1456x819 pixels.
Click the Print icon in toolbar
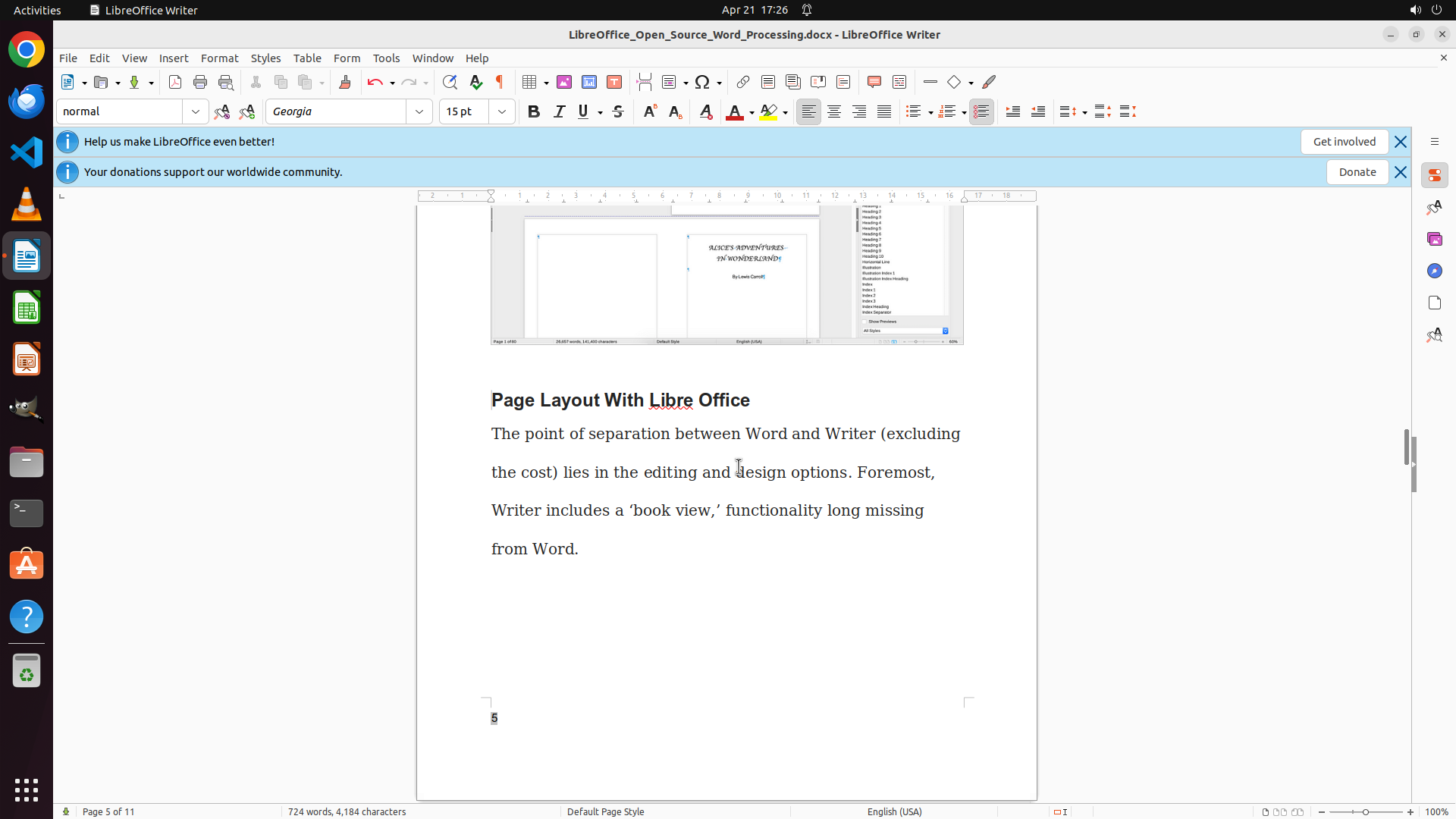200,82
